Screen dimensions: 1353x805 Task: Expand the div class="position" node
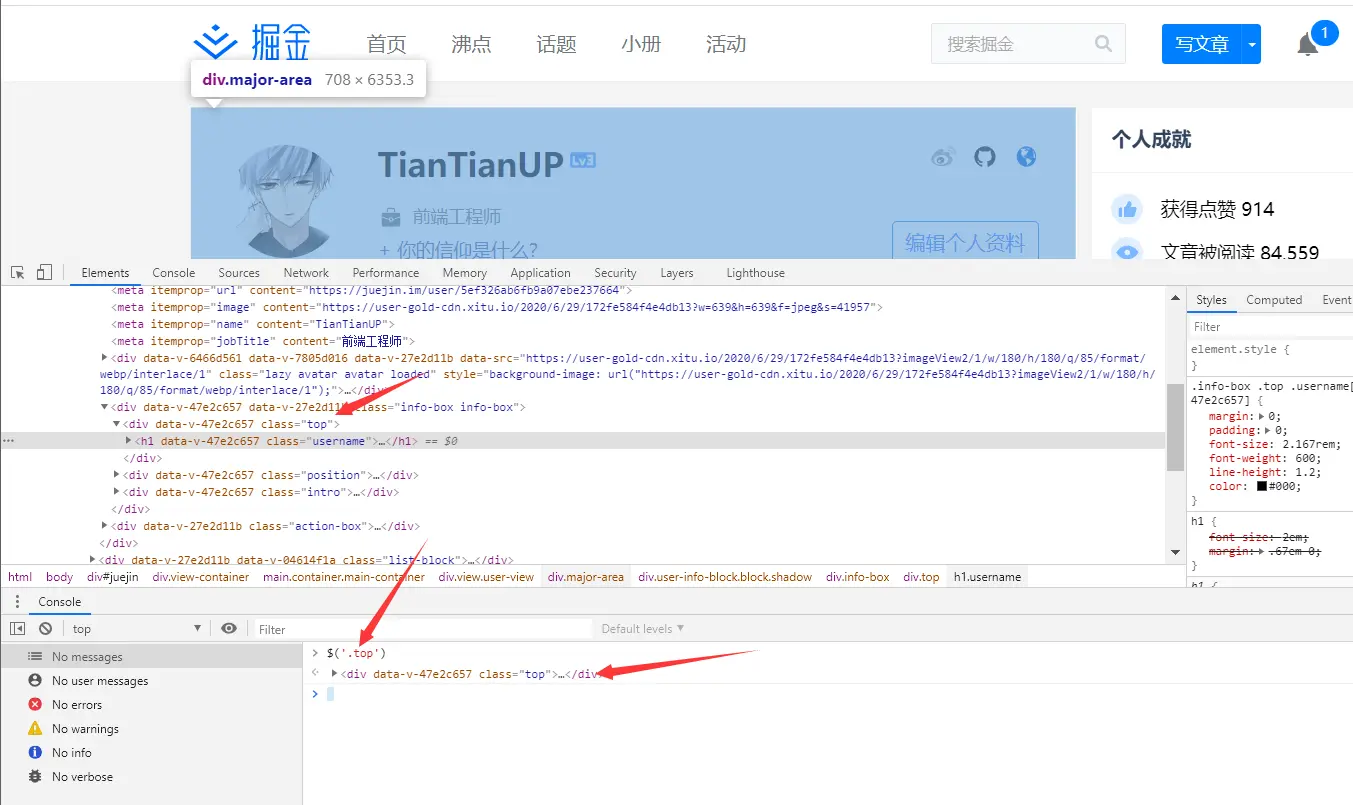pos(116,475)
